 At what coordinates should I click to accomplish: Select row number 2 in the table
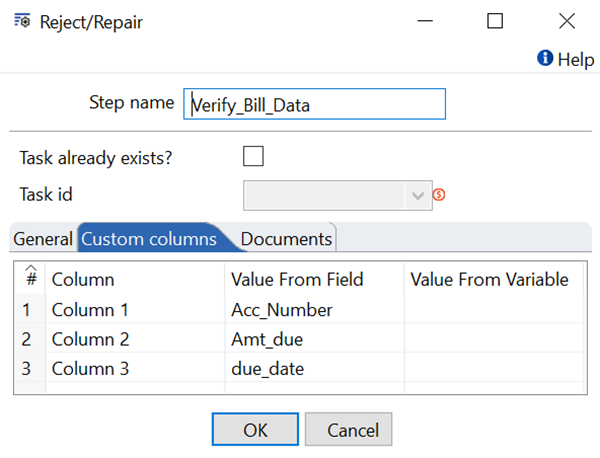coord(30,339)
